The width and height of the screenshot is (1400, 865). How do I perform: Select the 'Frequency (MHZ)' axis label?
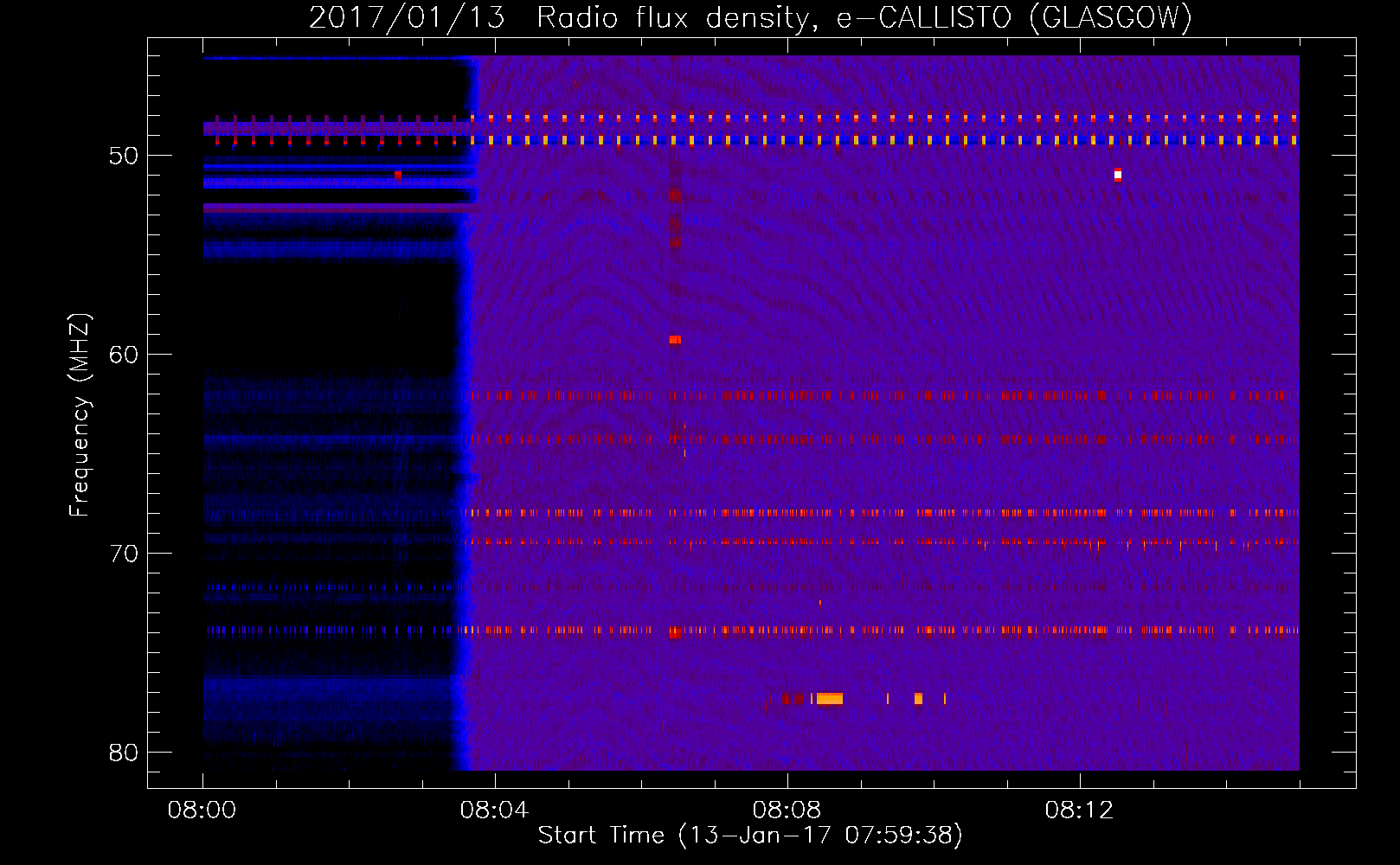point(80,415)
